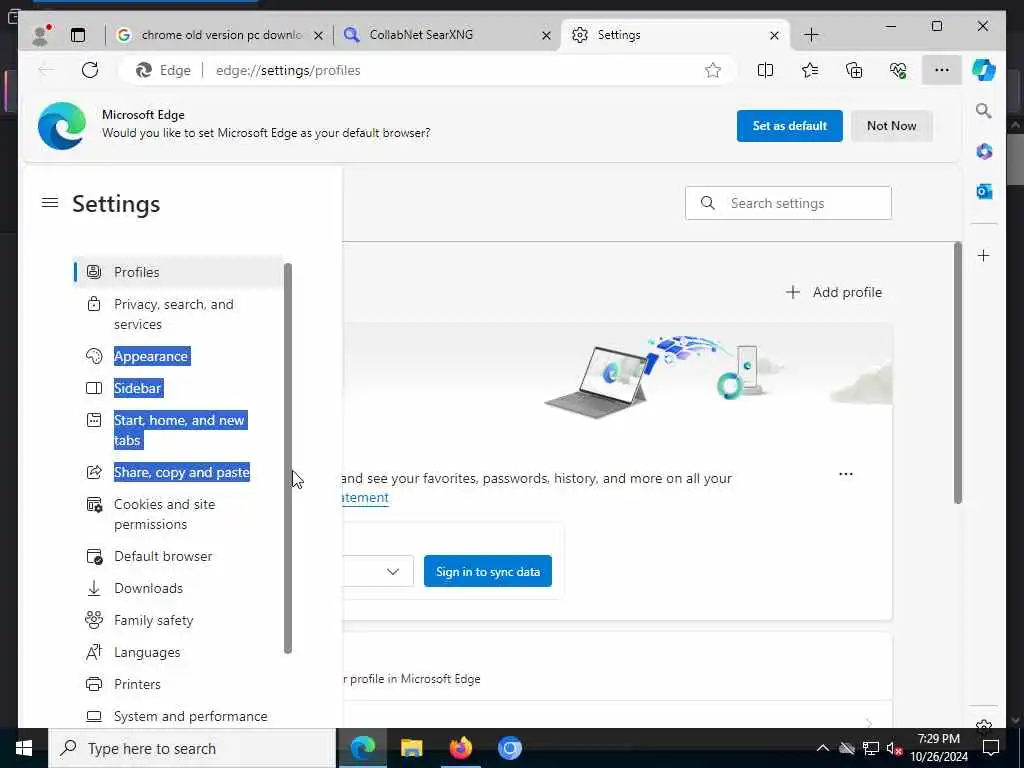Click Add profile button
Screen dimensions: 1024x768
coord(834,292)
